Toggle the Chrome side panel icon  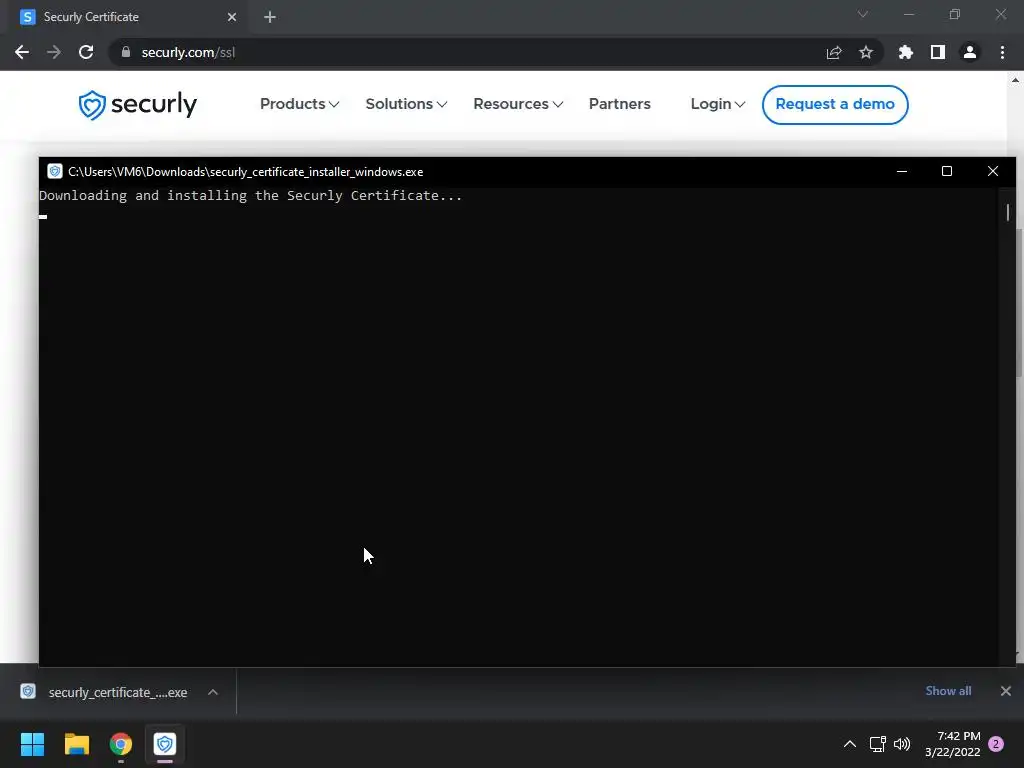coord(938,52)
